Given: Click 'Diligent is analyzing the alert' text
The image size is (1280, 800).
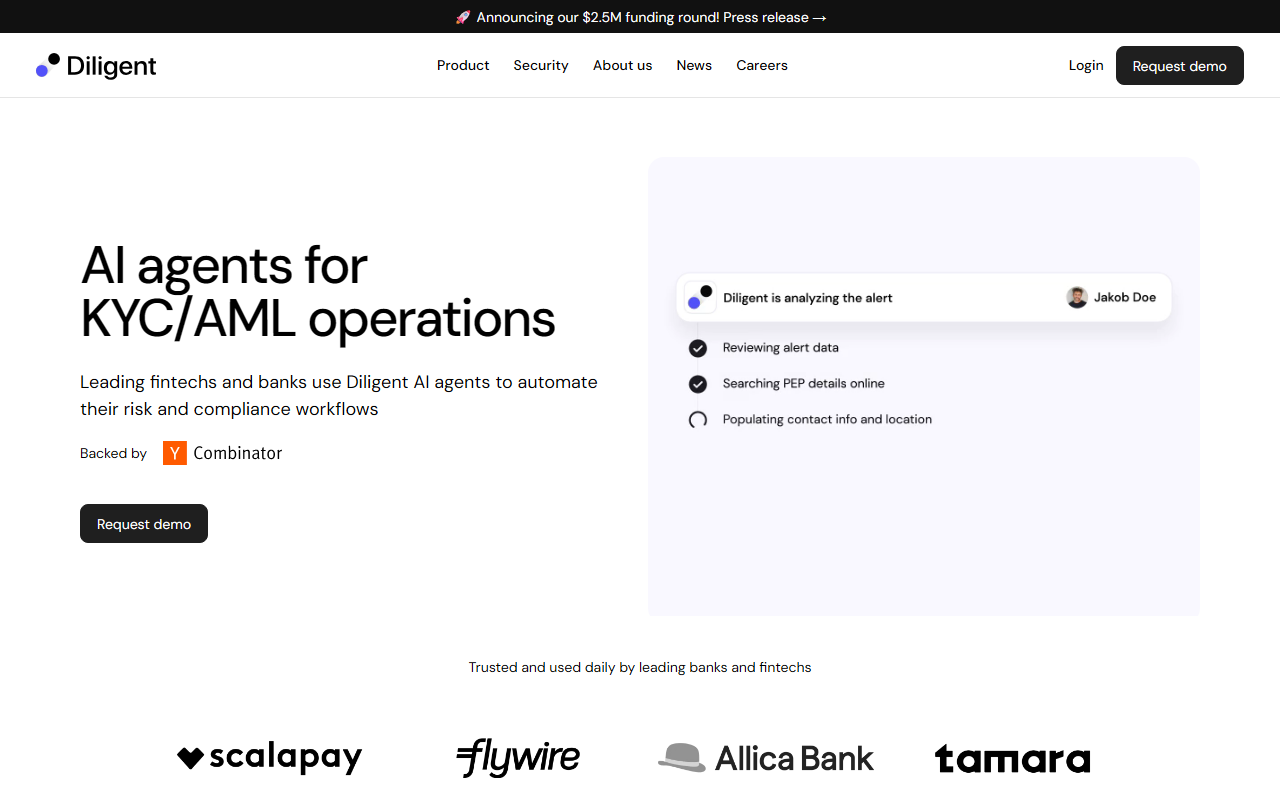Looking at the screenshot, I should click(x=808, y=298).
